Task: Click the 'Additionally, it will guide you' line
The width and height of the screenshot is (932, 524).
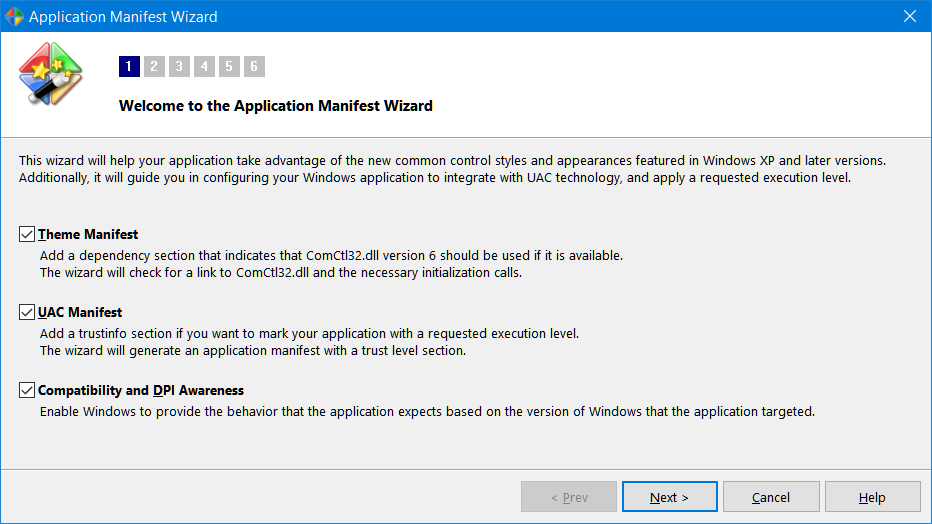Action: (435, 178)
